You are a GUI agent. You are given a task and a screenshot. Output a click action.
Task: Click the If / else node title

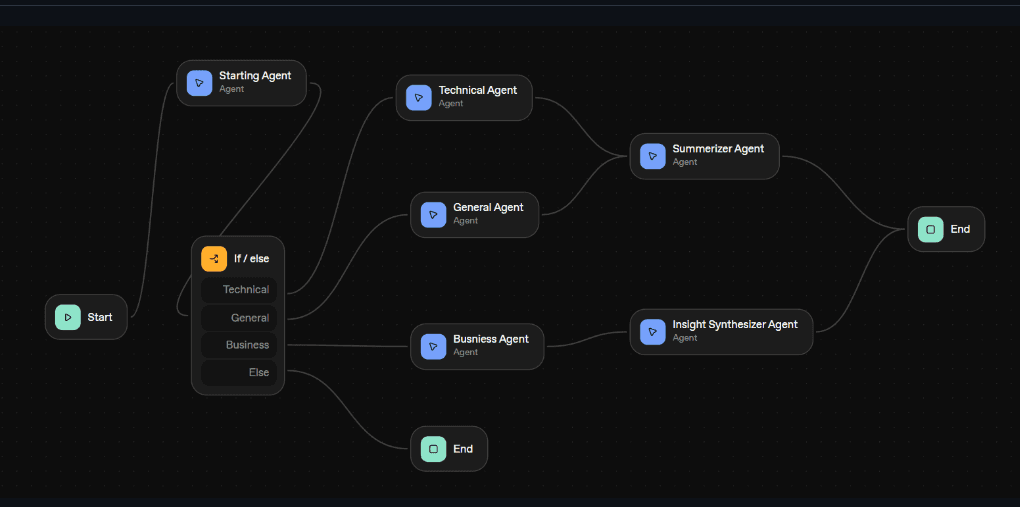(252, 258)
